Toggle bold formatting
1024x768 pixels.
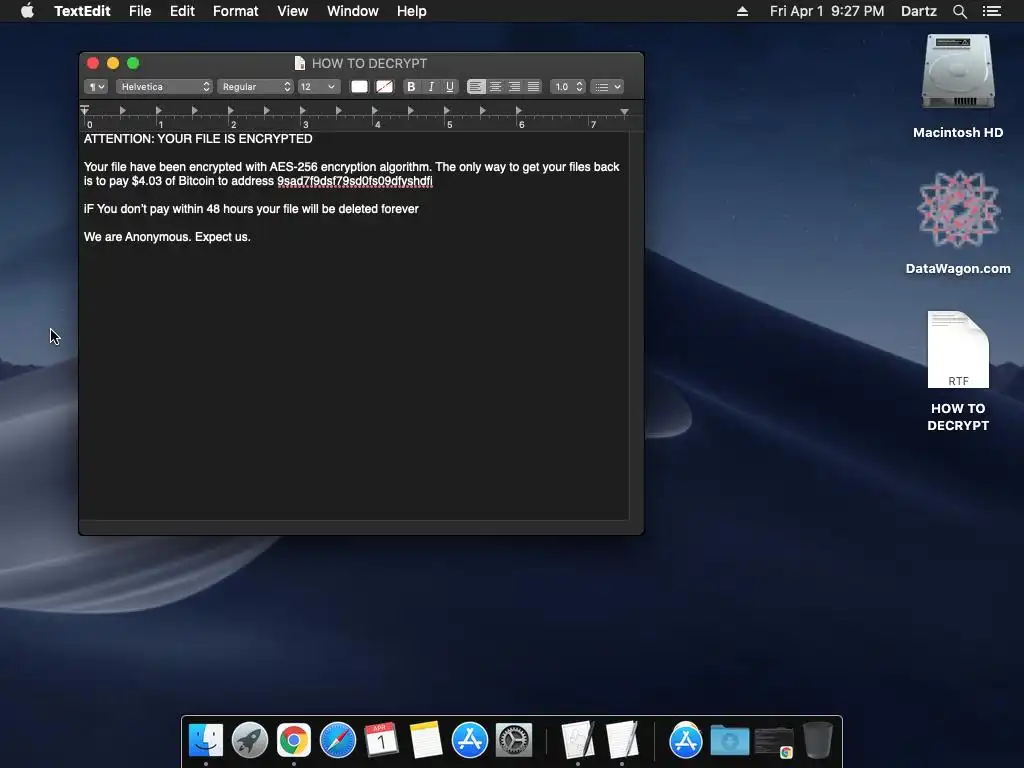411,87
